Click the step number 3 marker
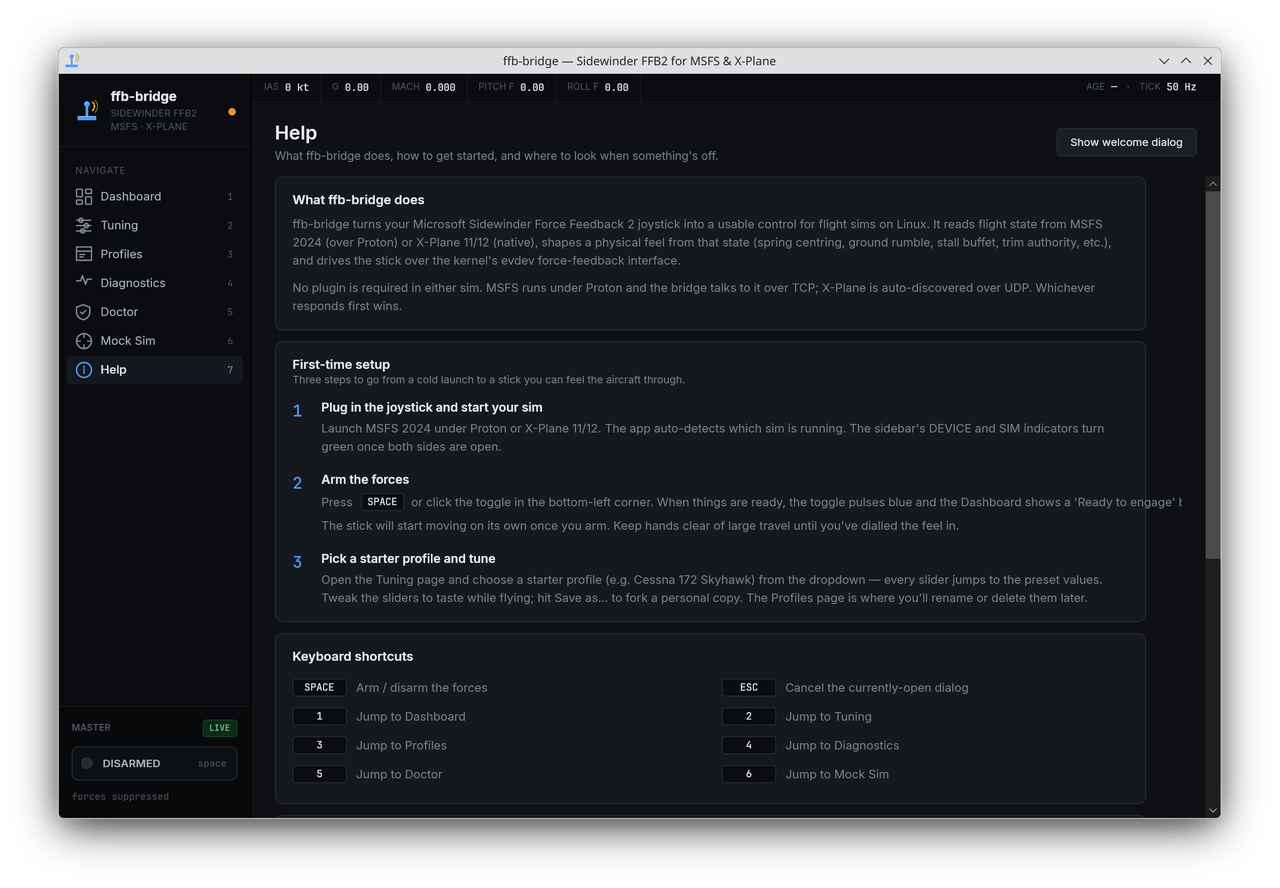The height and width of the screenshot is (888, 1280). coord(297,562)
